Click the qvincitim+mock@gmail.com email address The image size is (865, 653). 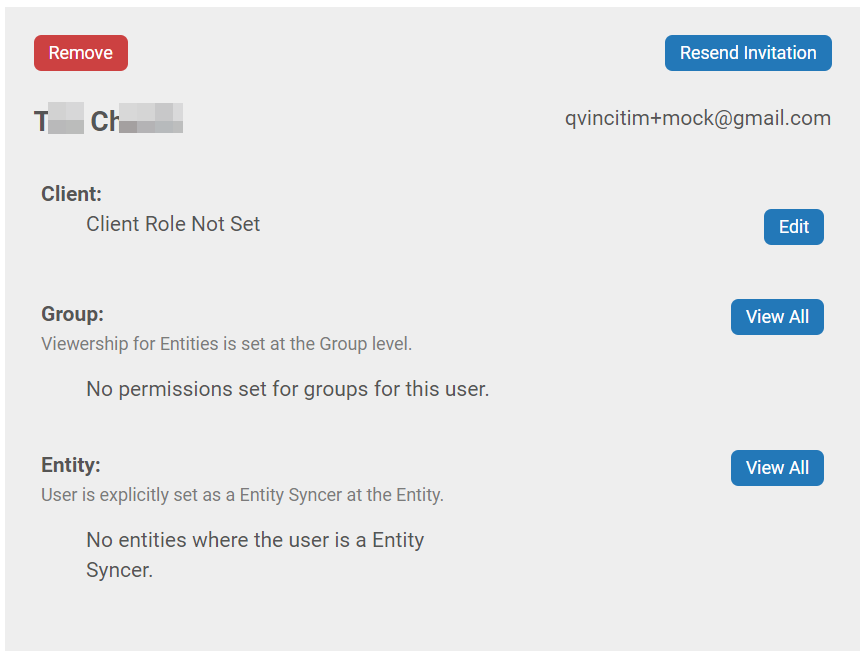(697, 118)
